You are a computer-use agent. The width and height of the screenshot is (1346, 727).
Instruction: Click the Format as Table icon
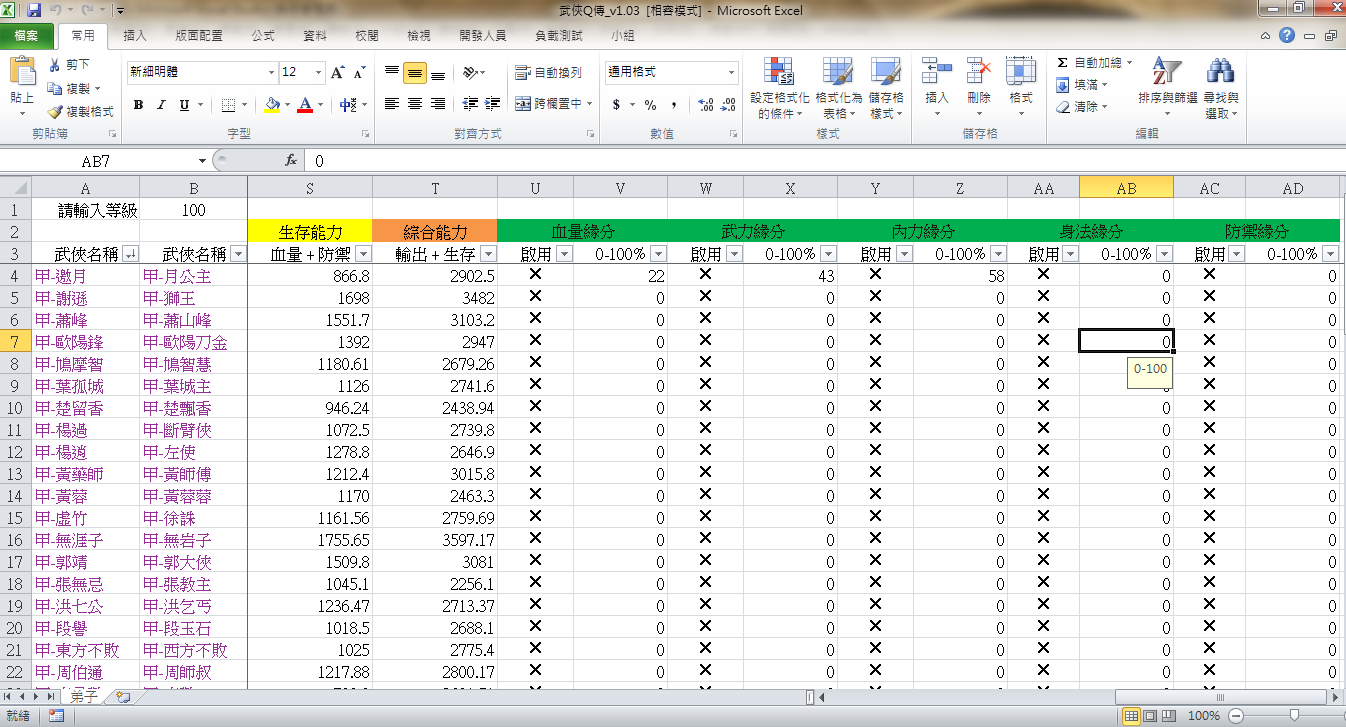coord(838,72)
